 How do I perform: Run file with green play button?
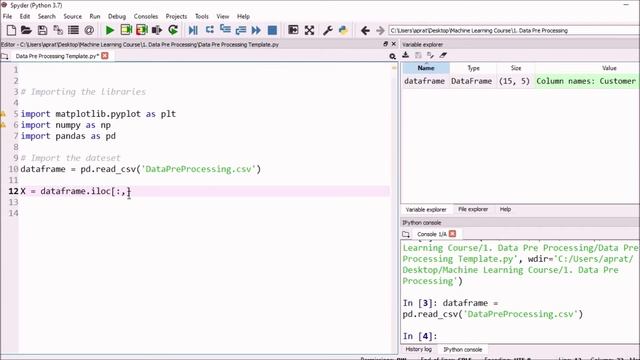(109, 30)
